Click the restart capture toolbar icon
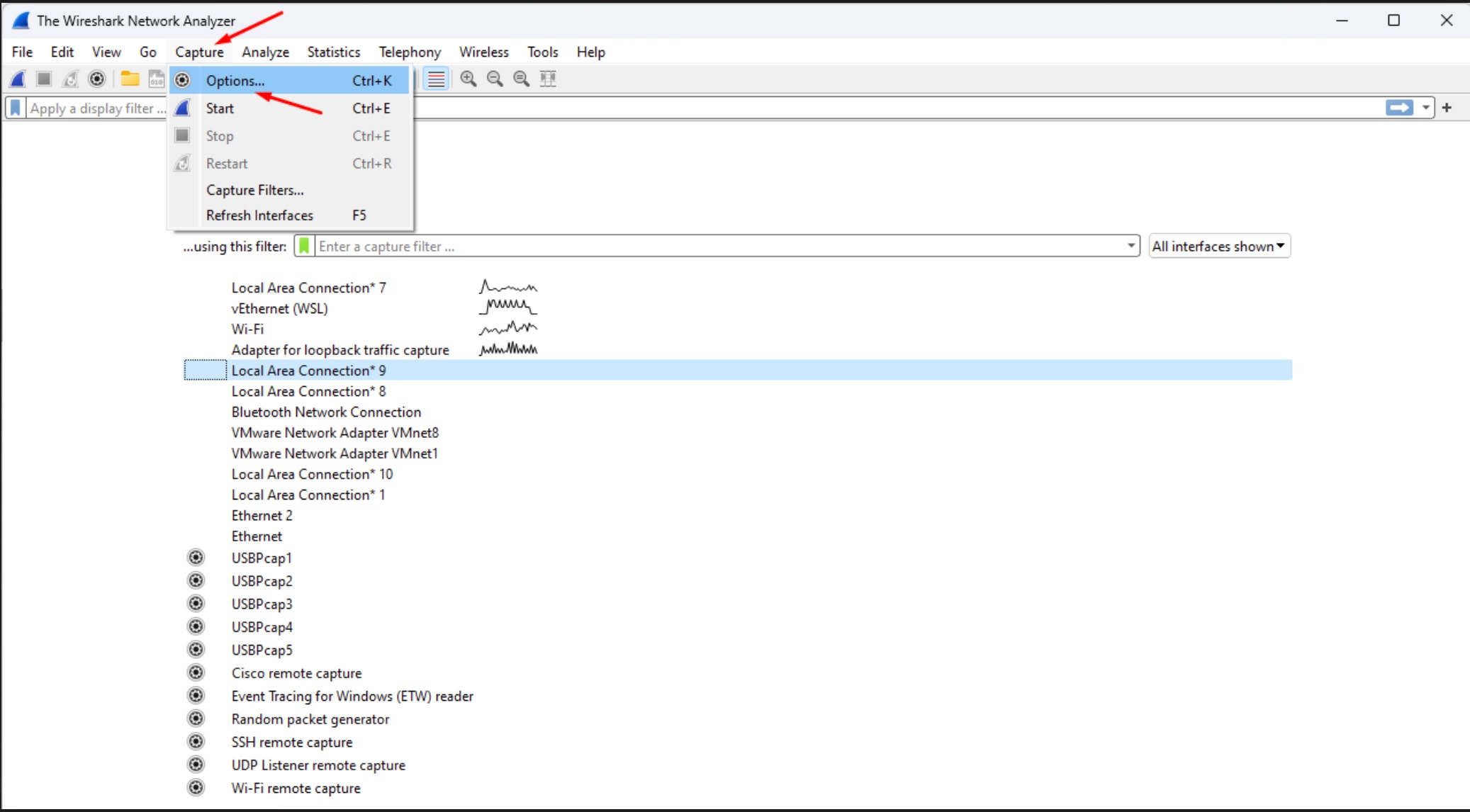 (x=70, y=79)
